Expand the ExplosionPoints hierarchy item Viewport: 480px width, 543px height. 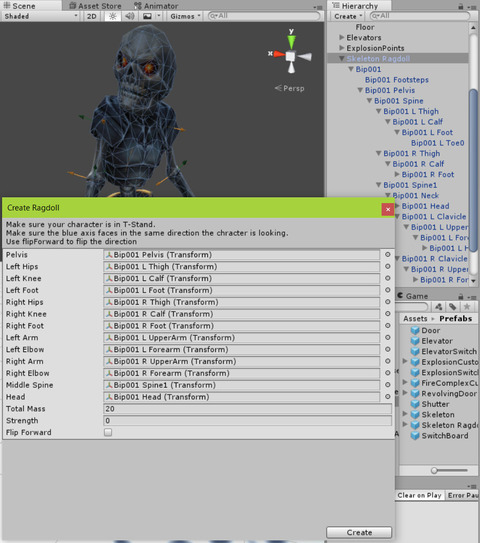click(x=342, y=48)
